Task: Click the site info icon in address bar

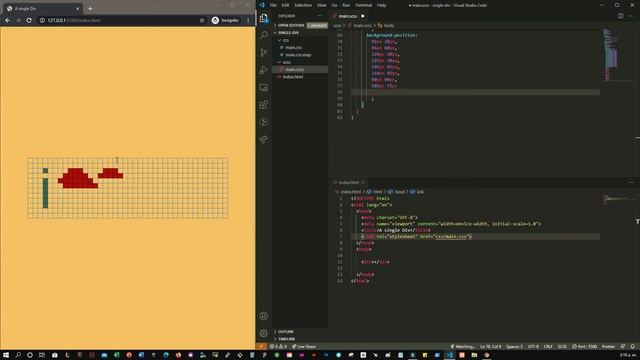Action: (x=42, y=20)
